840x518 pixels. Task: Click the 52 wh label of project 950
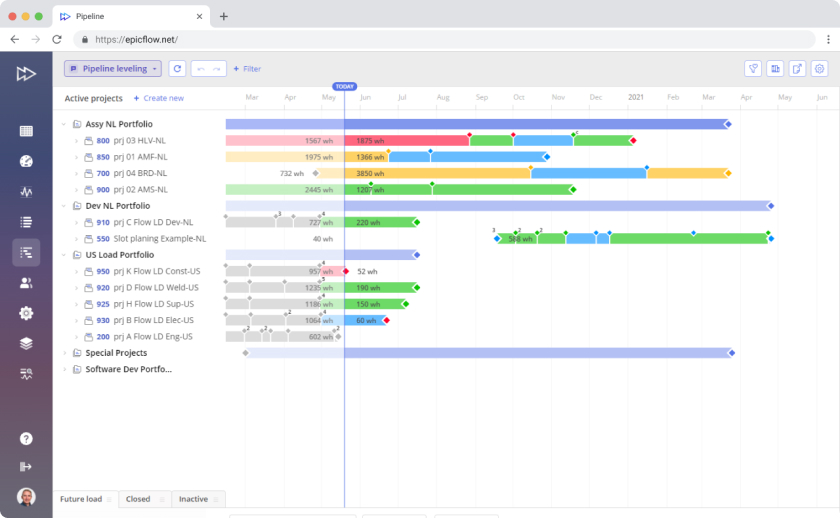368,272
